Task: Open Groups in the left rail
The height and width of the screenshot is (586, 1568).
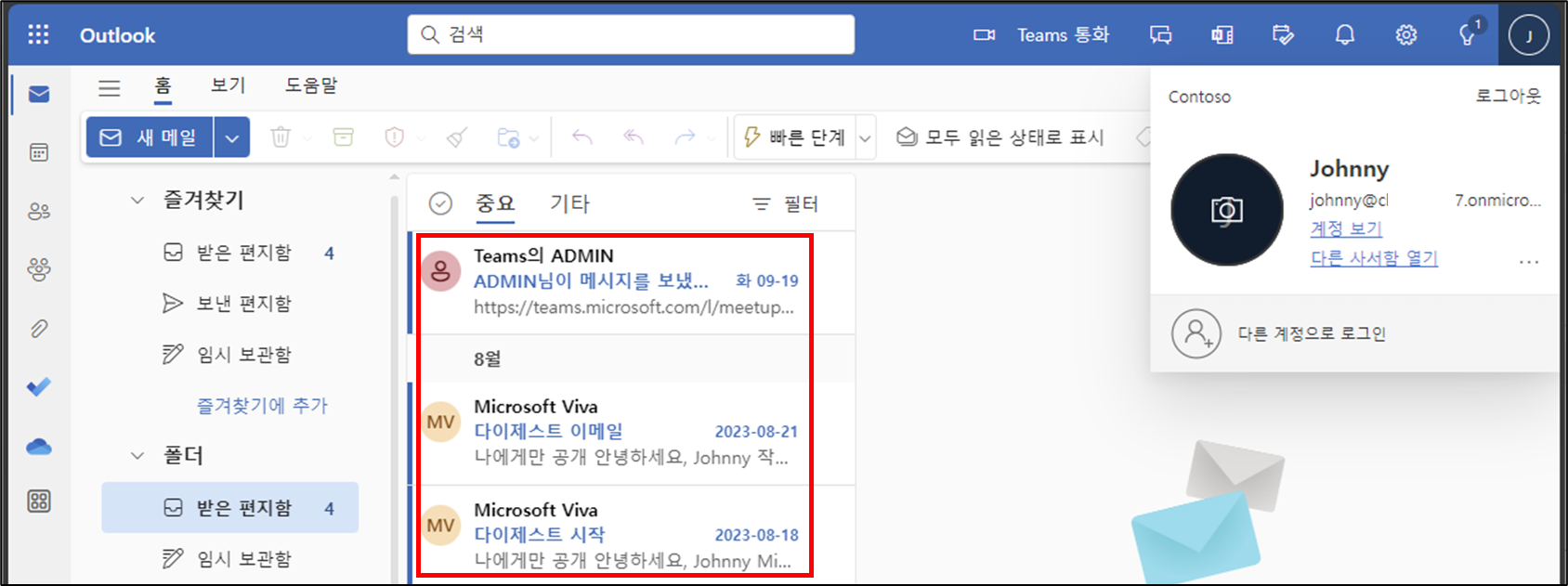Action: pos(39,269)
